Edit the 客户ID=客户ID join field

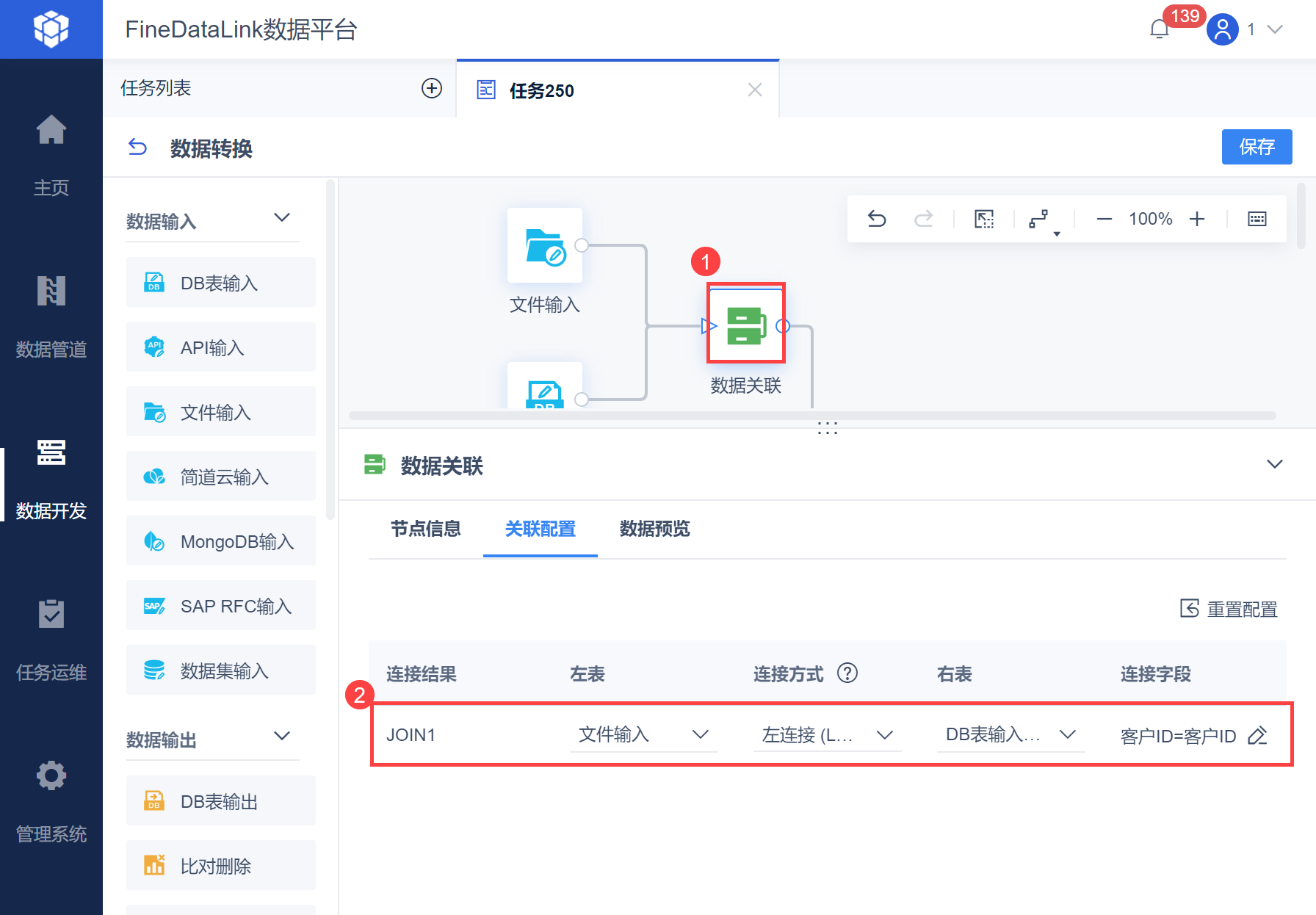pyautogui.click(x=1258, y=735)
